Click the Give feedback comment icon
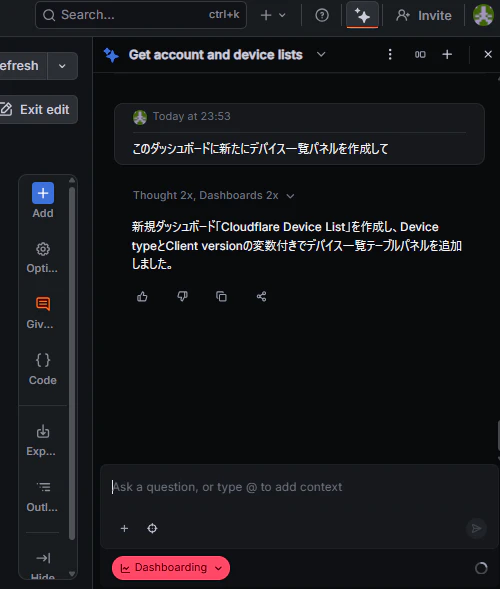Image resolution: width=500 pixels, height=589 pixels. [x=43, y=304]
